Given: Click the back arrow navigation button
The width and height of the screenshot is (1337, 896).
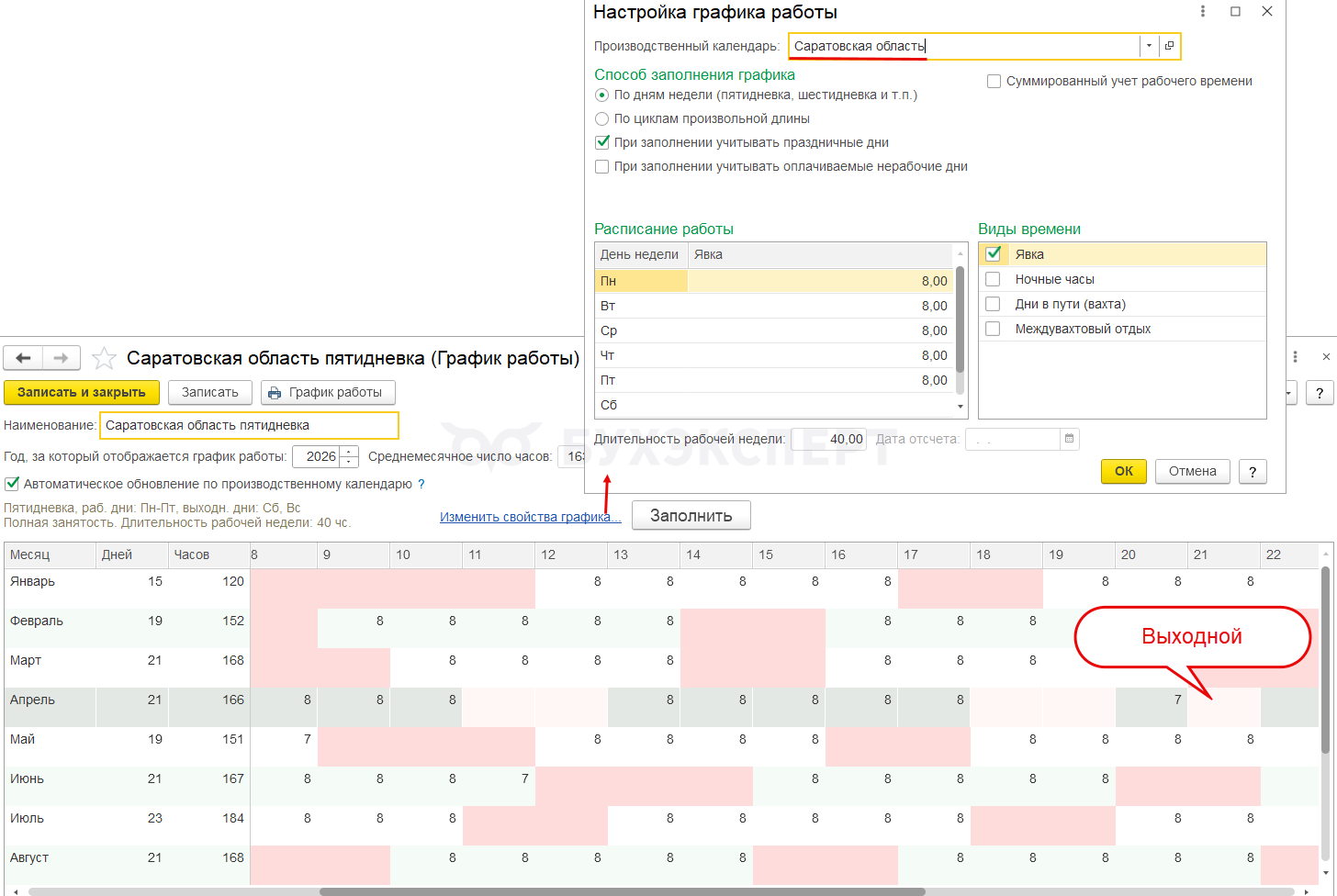Looking at the screenshot, I should tap(23, 358).
